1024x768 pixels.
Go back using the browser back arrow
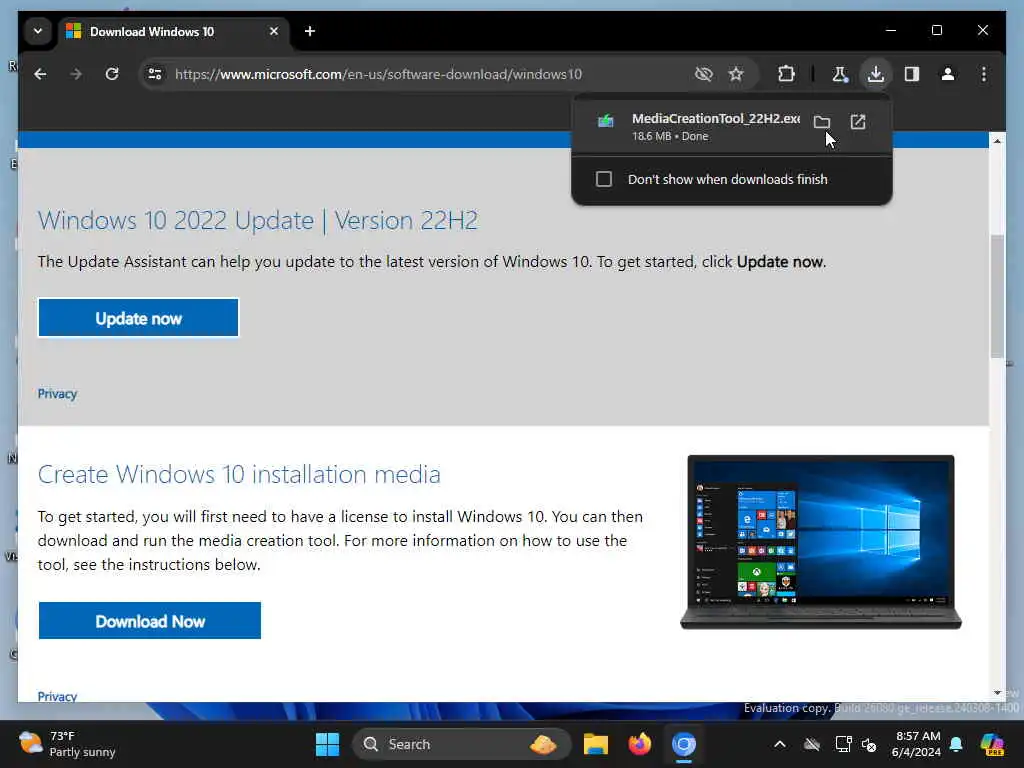coord(40,74)
